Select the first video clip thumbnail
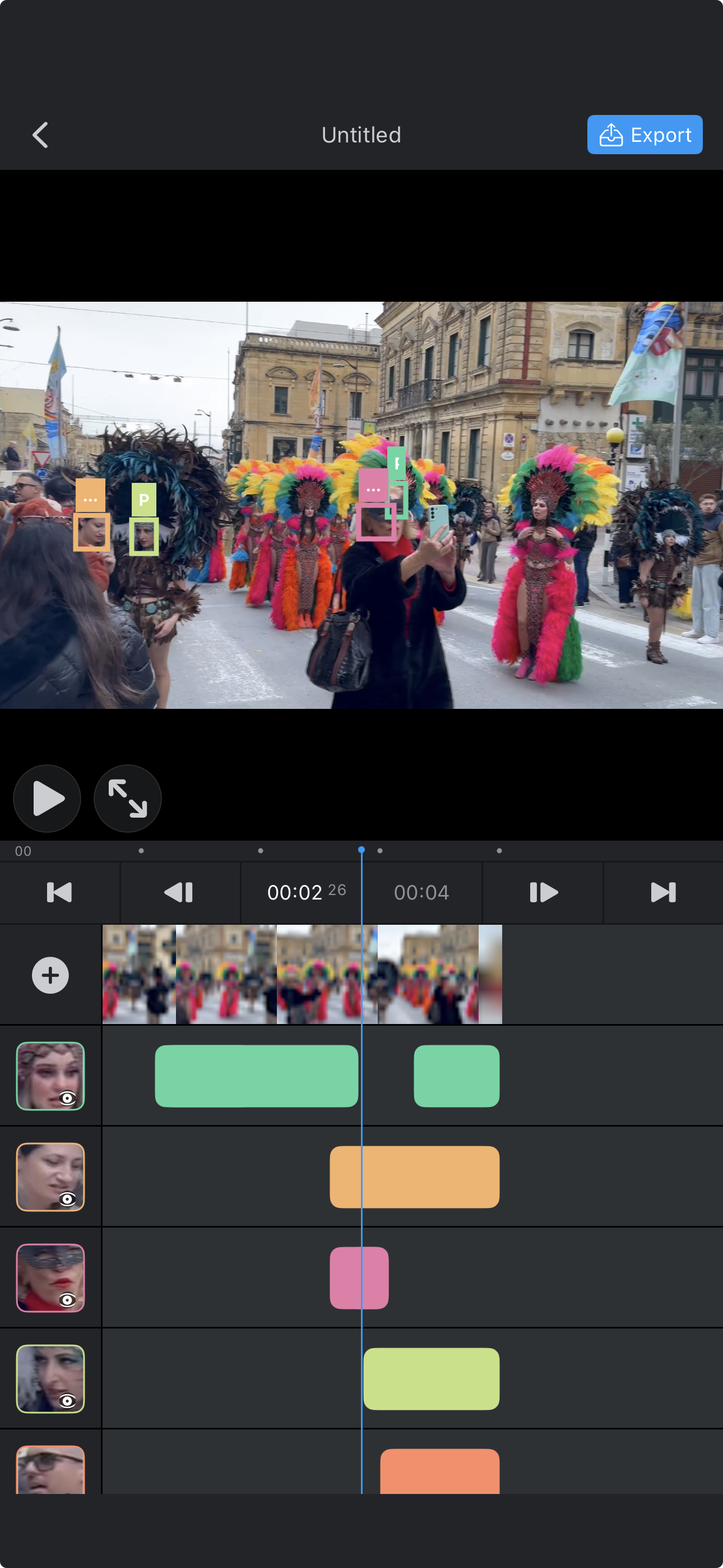 click(140, 975)
